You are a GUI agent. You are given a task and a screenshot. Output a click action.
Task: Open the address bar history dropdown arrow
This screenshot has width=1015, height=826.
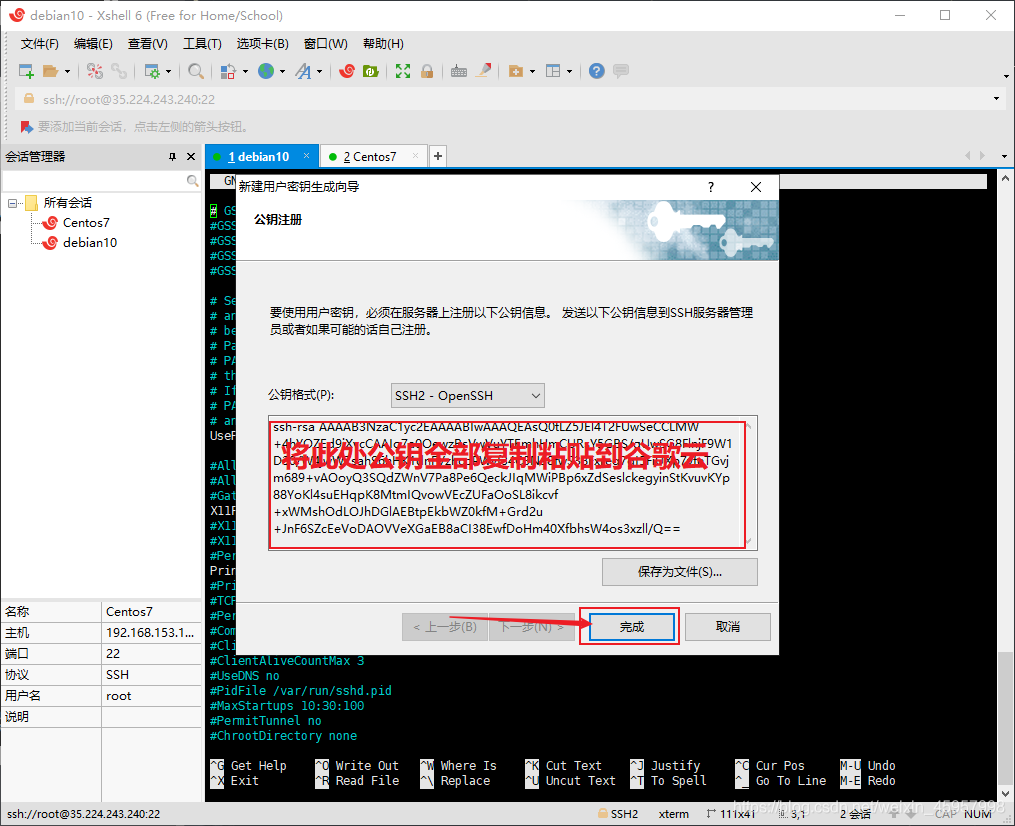click(x=996, y=99)
